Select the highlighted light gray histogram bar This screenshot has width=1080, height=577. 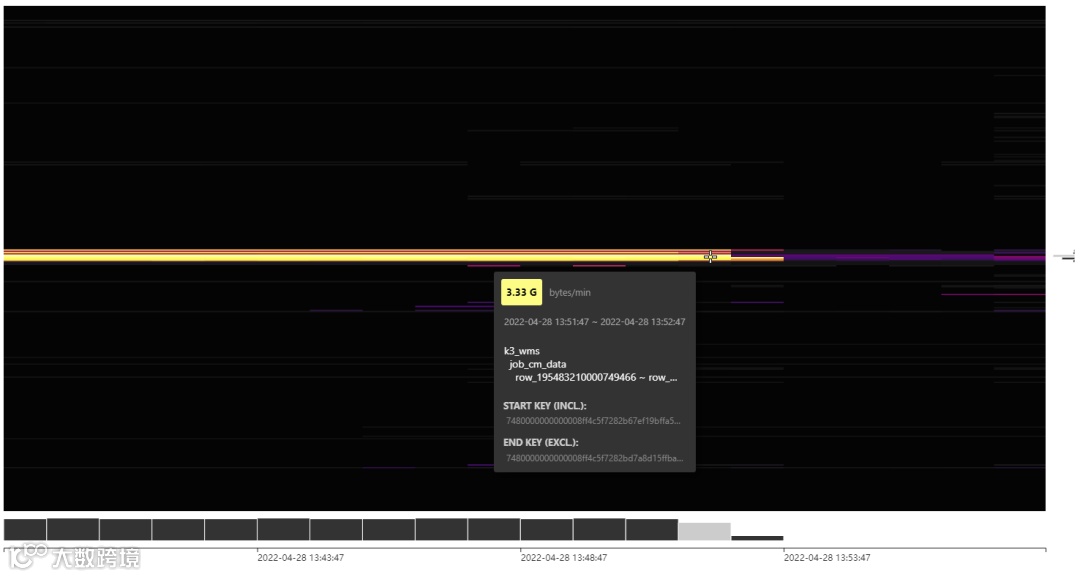(704, 531)
